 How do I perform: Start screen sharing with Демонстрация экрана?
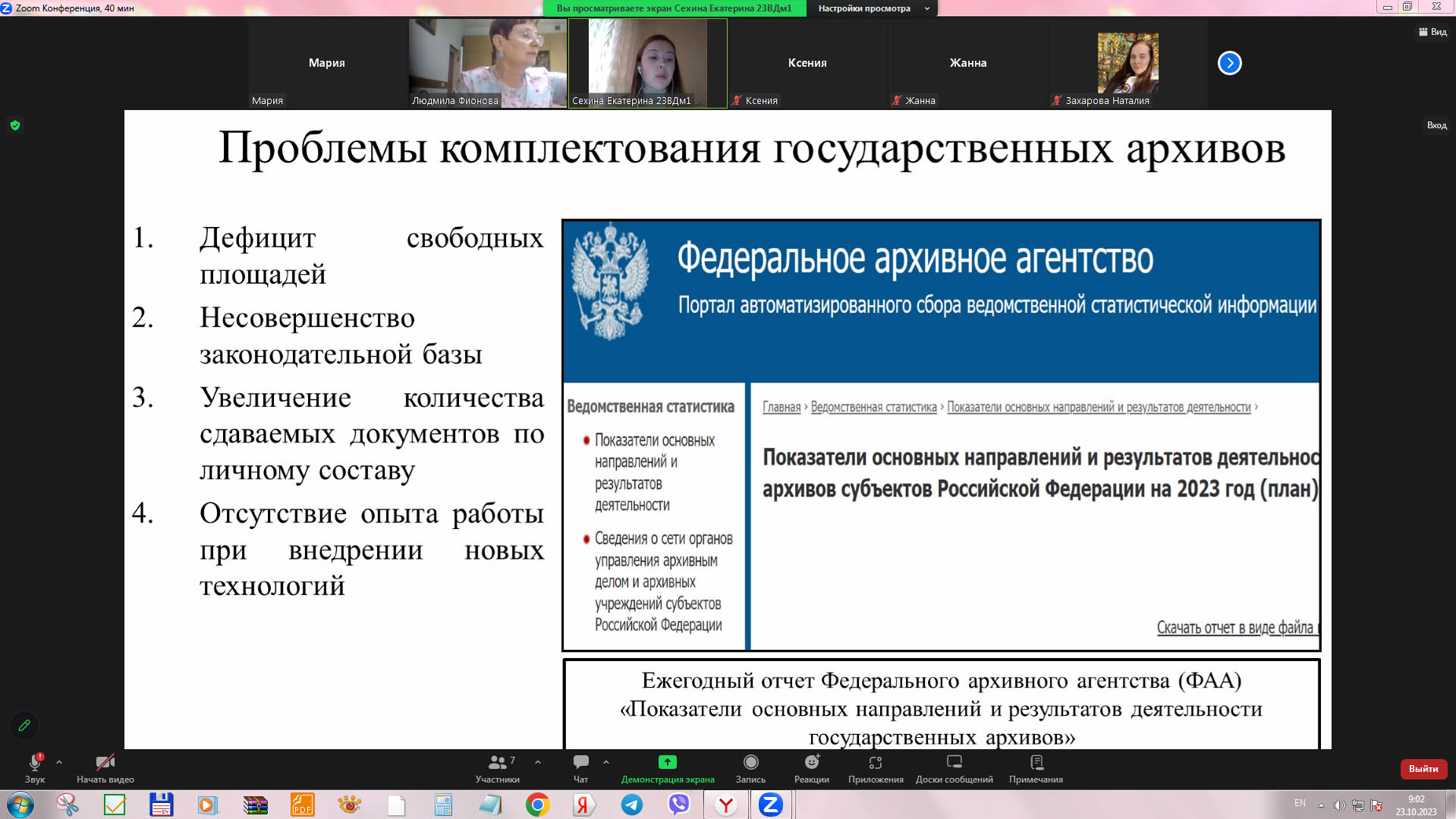[667, 767]
